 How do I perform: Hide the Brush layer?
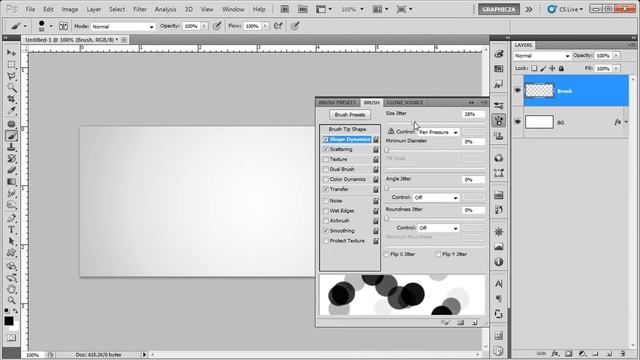pos(518,91)
